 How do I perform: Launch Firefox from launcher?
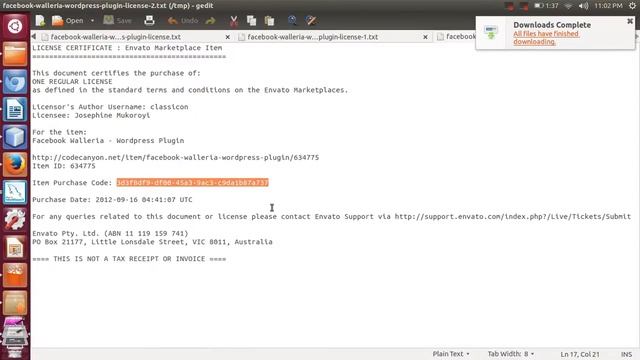pos(15,164)
